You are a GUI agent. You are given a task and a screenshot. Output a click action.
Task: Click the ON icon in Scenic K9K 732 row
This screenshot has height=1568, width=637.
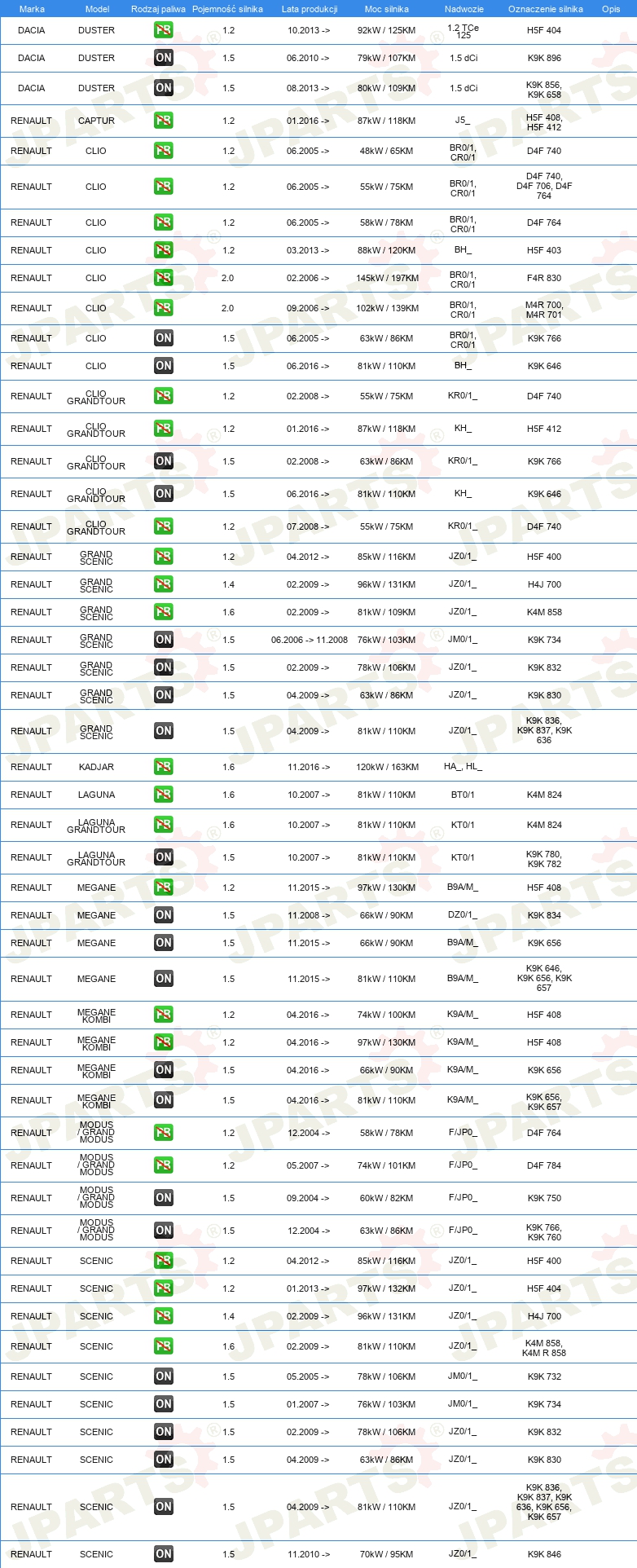click(x=164, y=1376)
